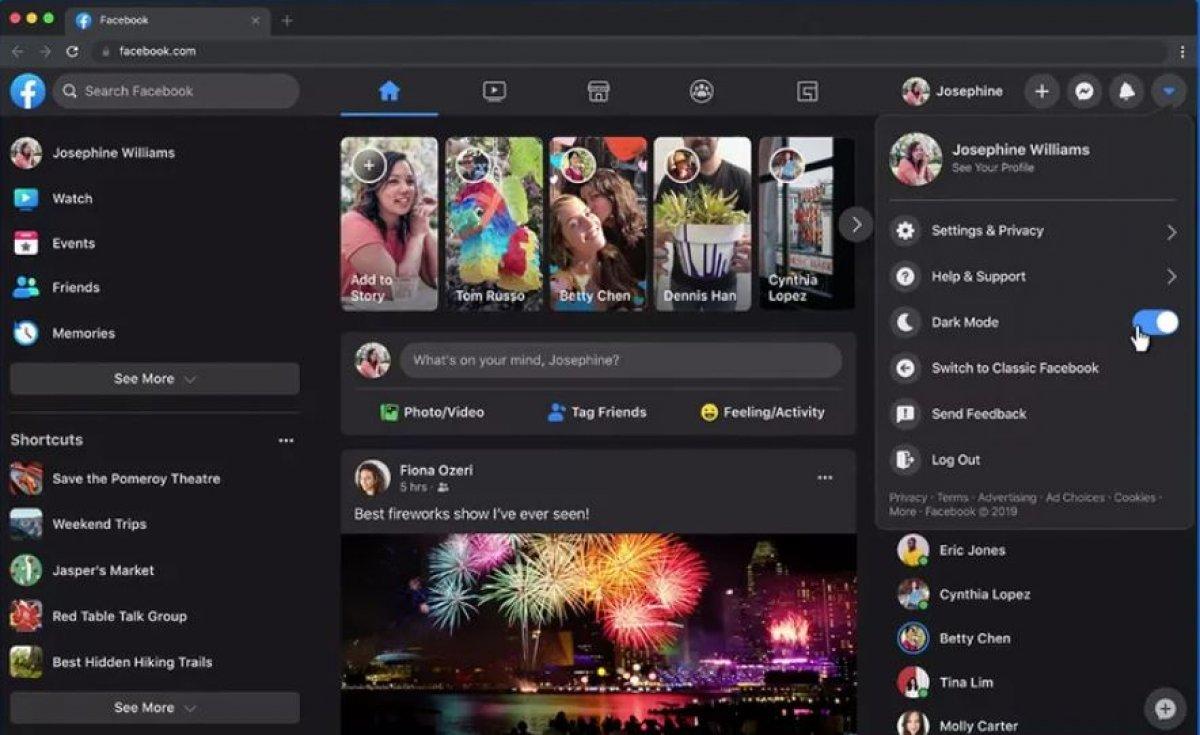Open Messenger from the top bar
This screenshot has width=1200, height=735.
coord(1083,91)
